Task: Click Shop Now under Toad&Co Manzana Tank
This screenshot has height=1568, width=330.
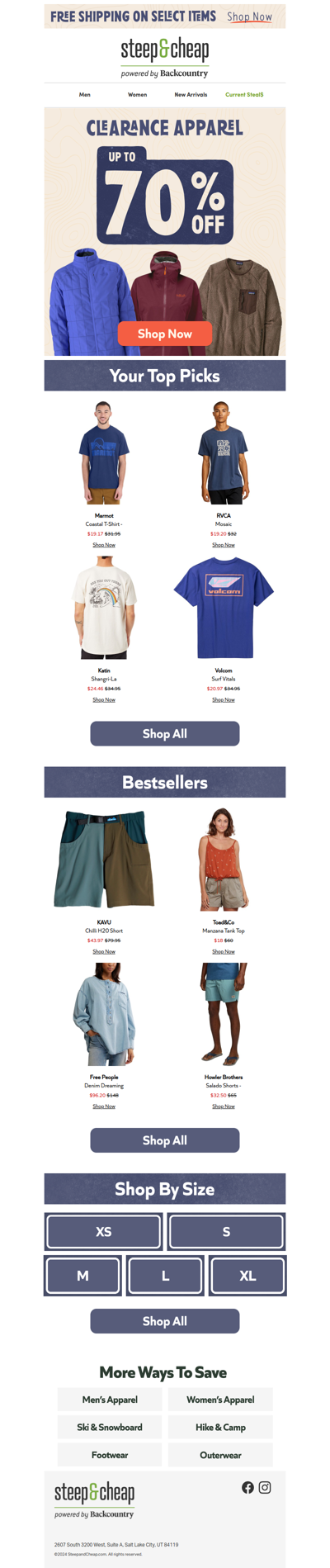Action: point(224,951)
